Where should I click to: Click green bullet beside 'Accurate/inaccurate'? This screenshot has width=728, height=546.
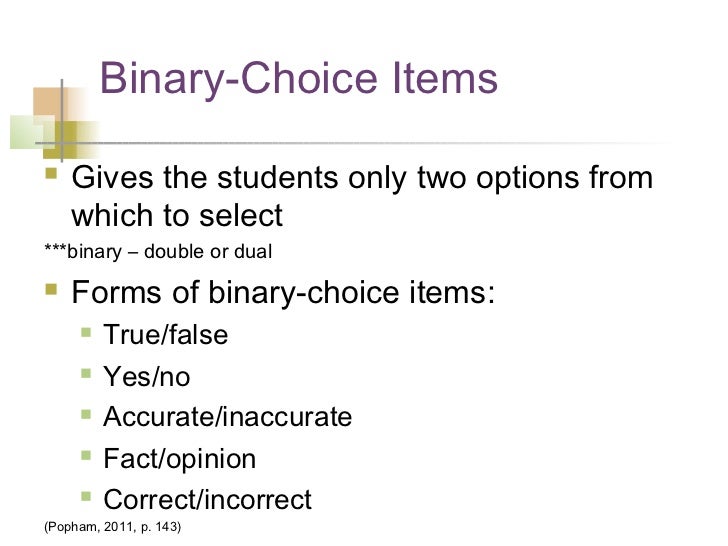(x=86, y=414)
